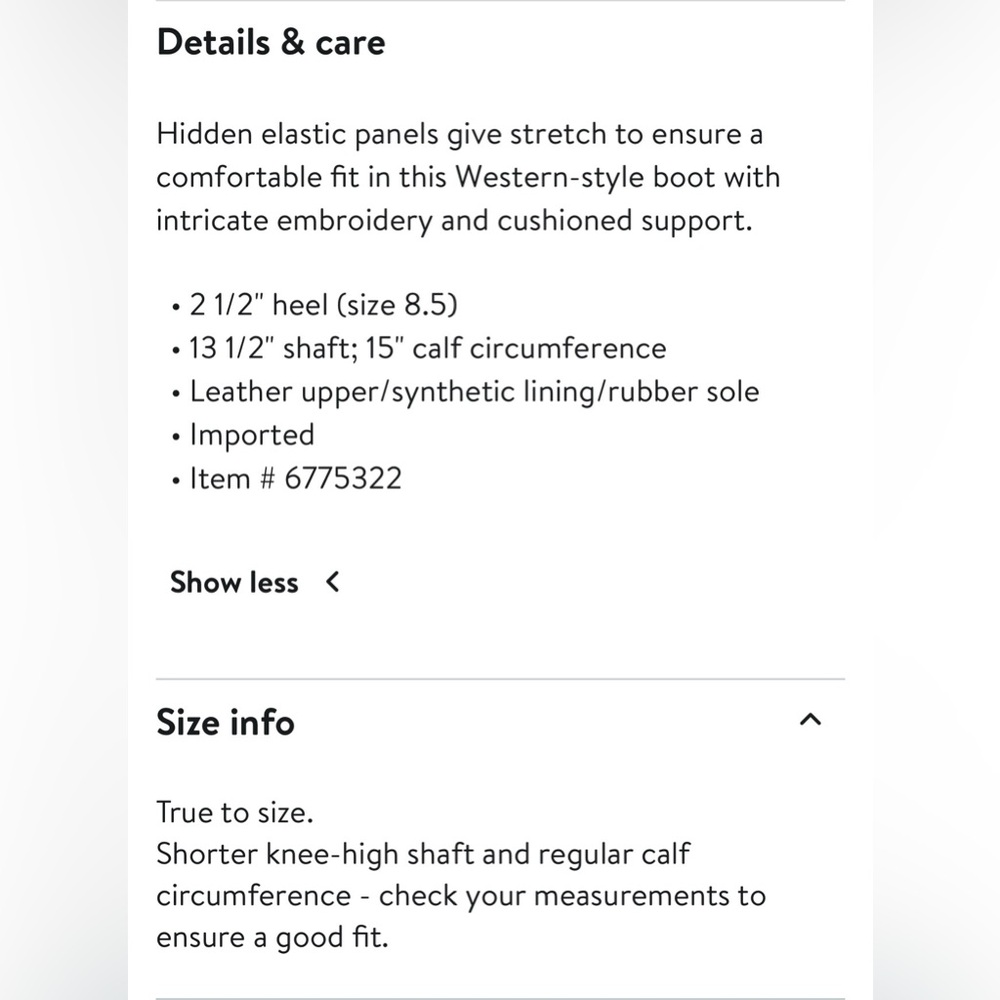This screenshot has height=1000, width=1000.
Task: Click the Details & care heading
Action: tap(271, 43)
